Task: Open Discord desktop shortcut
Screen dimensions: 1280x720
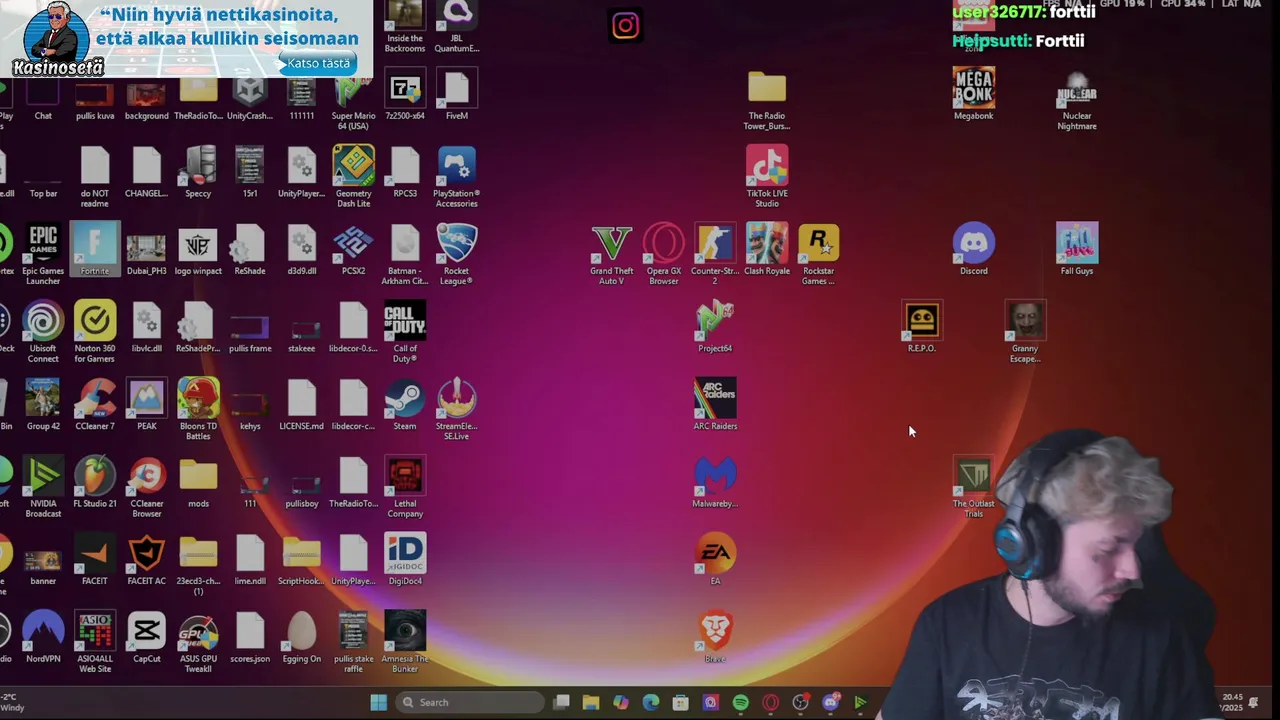Action: [x=974, y=249]
